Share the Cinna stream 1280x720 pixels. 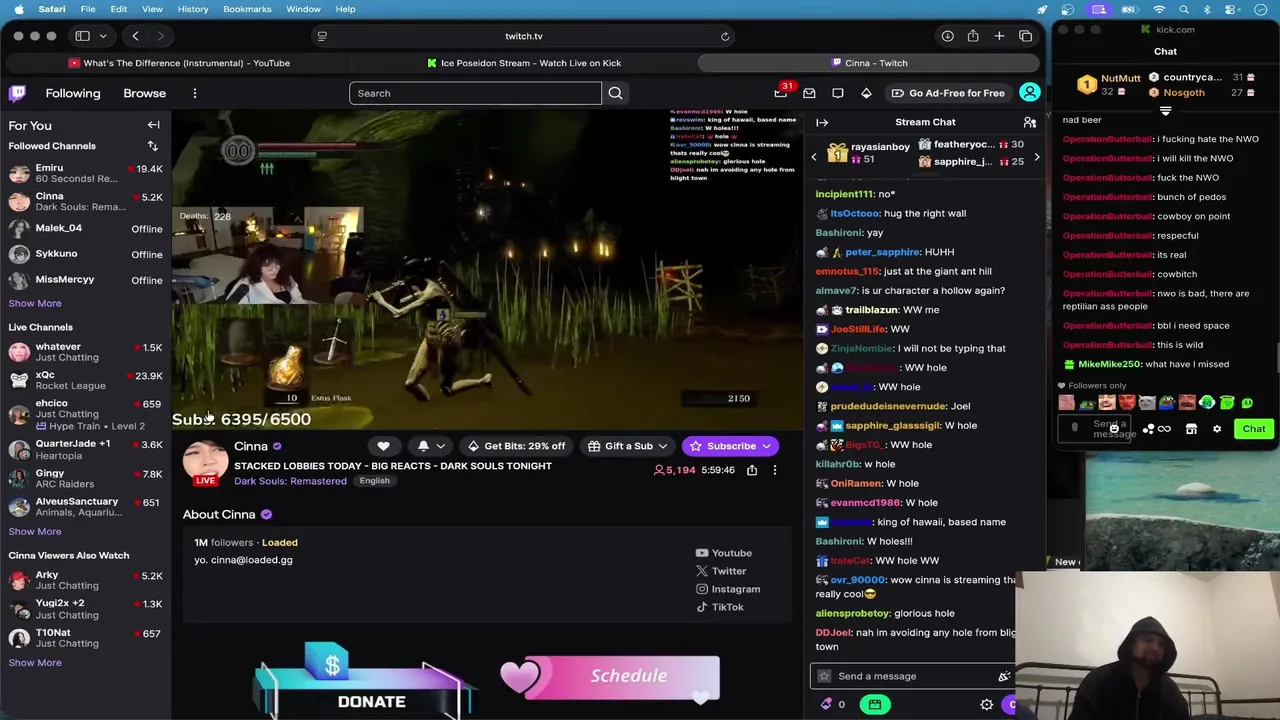752,470
